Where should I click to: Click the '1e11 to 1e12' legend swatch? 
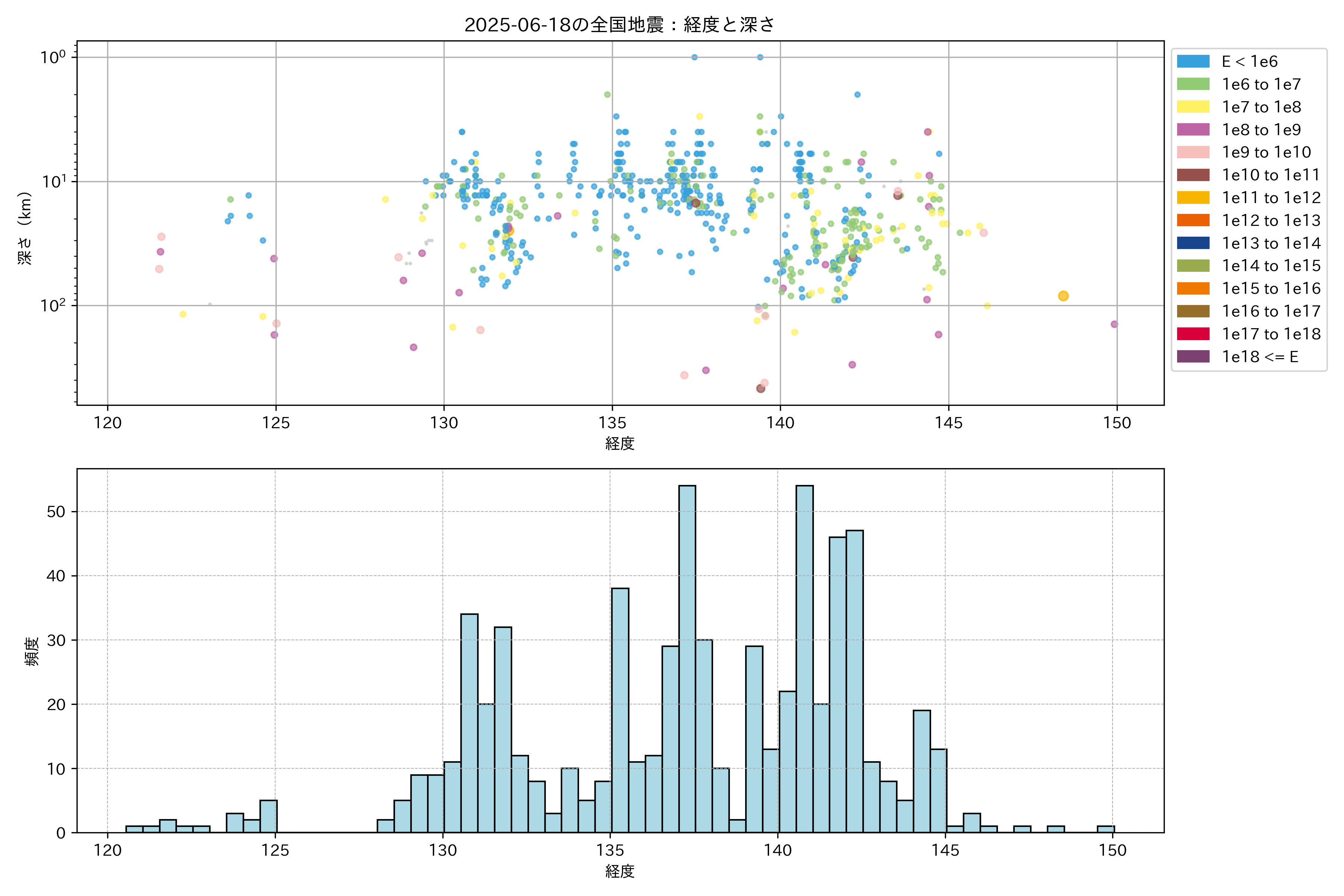pos(1192,198)
